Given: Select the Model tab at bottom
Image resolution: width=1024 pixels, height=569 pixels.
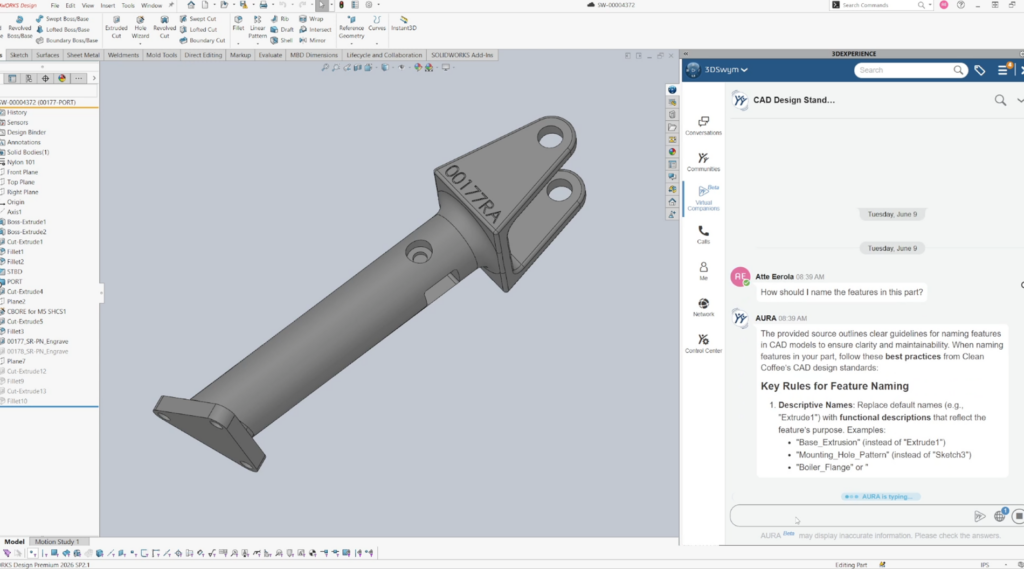Looking at the screenshot, I should pyautogui.click(x=14, y=542).
